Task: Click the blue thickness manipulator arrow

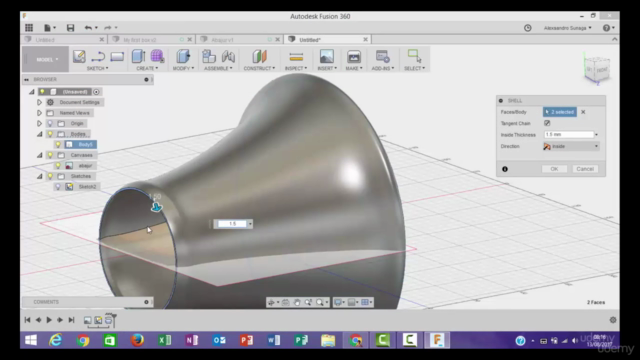Action: click(156, 207)
